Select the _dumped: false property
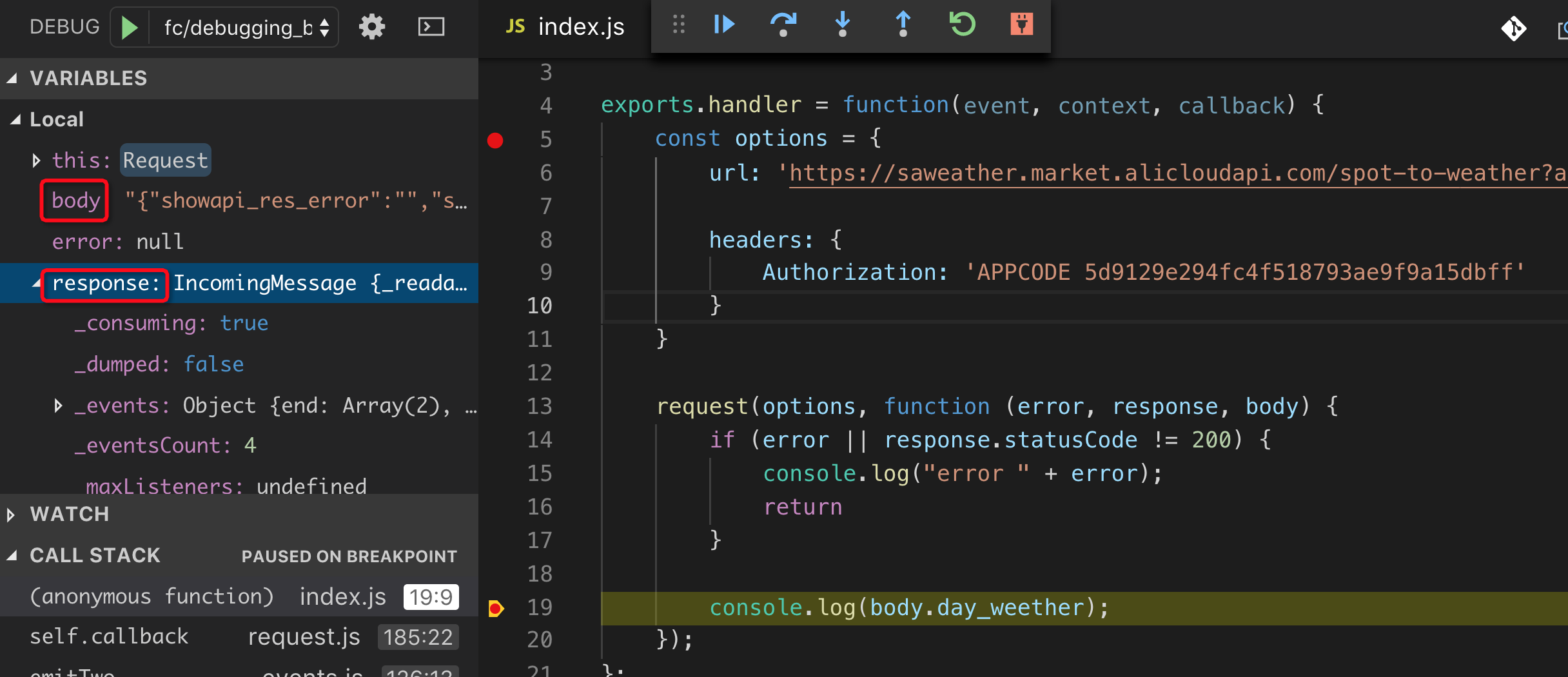Screen dimensions: 1568x677 pyautogui.click(x=239, y=364)
